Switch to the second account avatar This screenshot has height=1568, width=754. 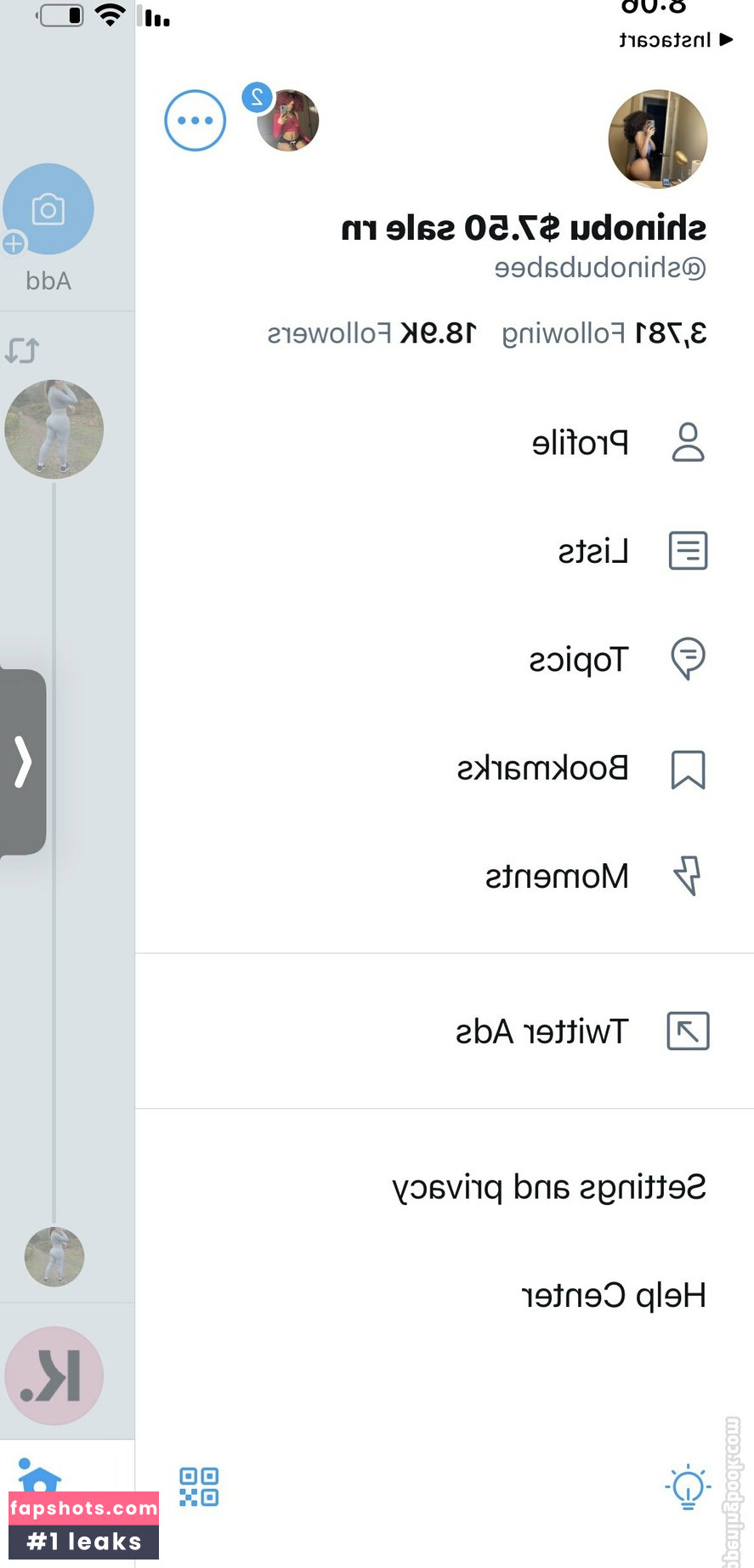288,120
